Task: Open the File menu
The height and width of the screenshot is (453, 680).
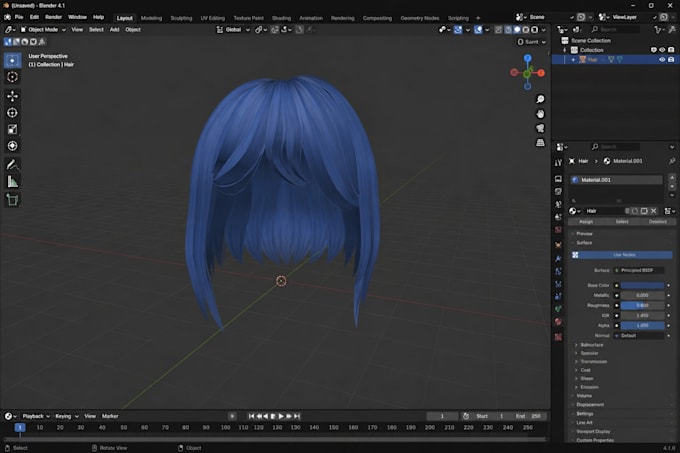Action: click(19, 17)
